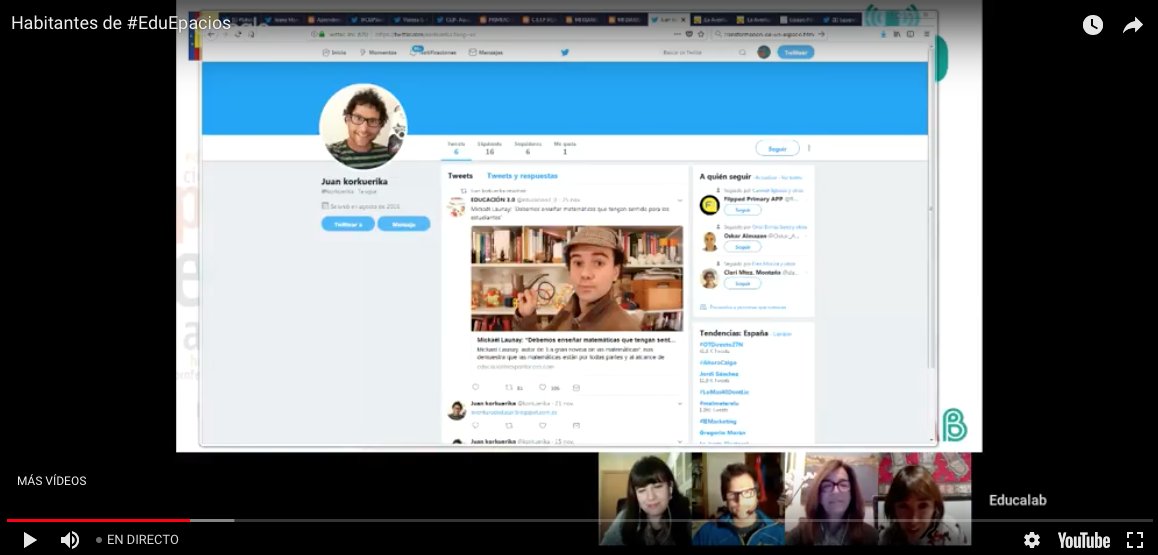
Task: Click browser back arrow in shared window
Action: (x=212, y=34)
